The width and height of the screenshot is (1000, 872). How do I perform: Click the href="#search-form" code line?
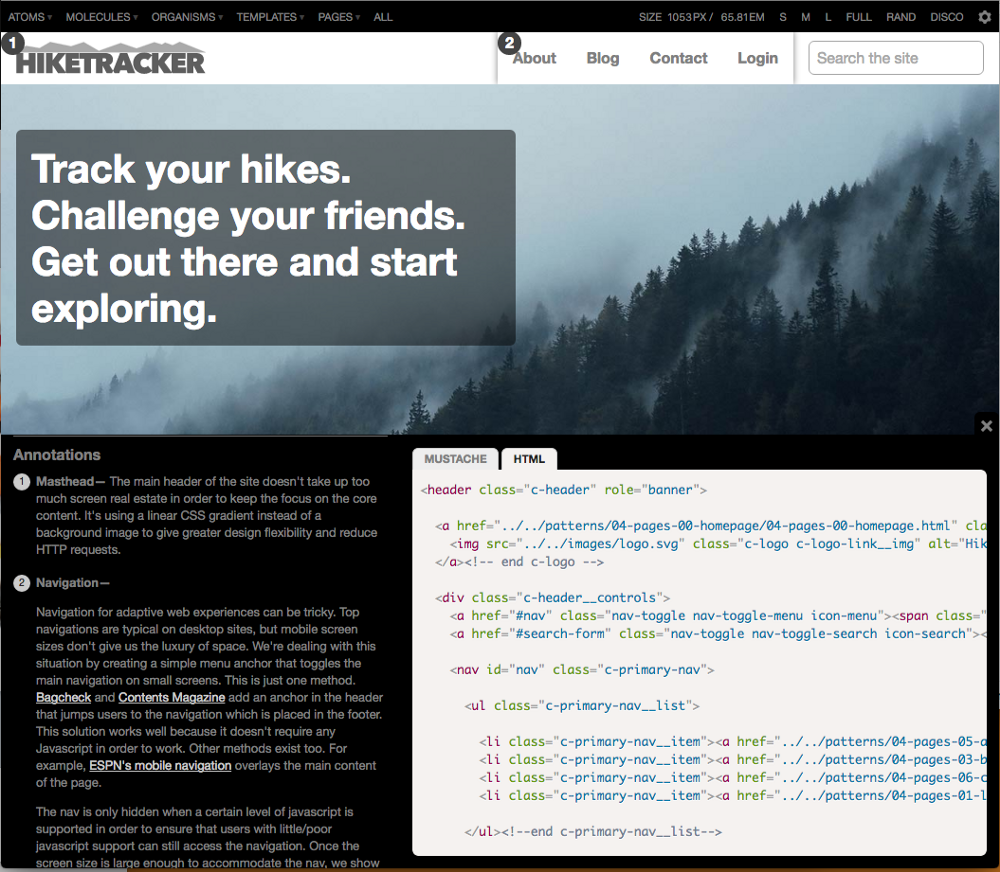click(717, 634)
